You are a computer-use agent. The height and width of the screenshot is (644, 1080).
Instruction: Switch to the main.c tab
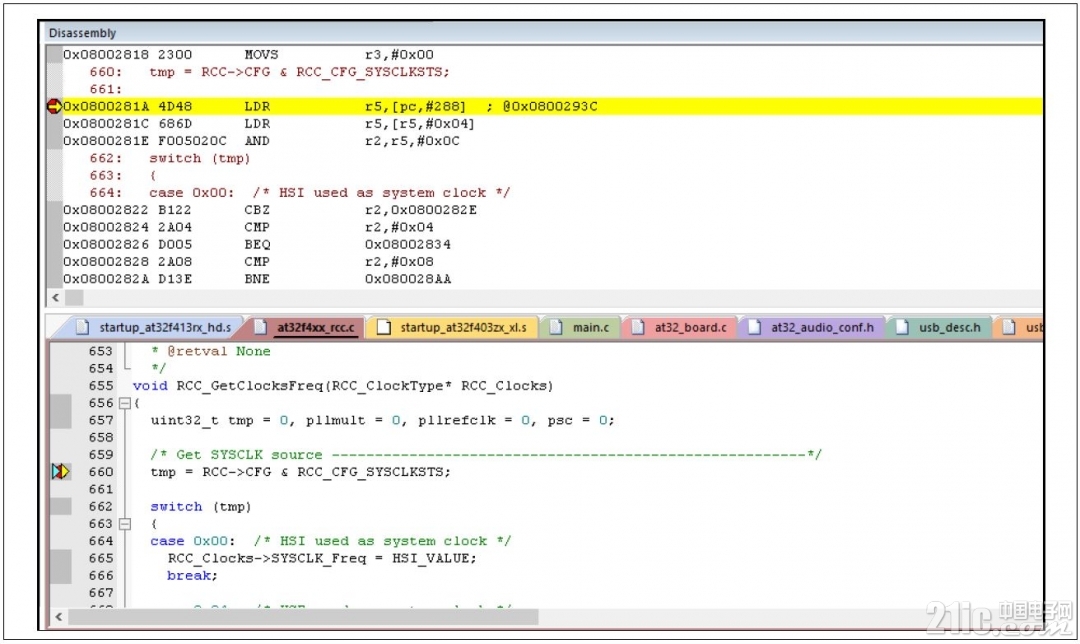581,327
